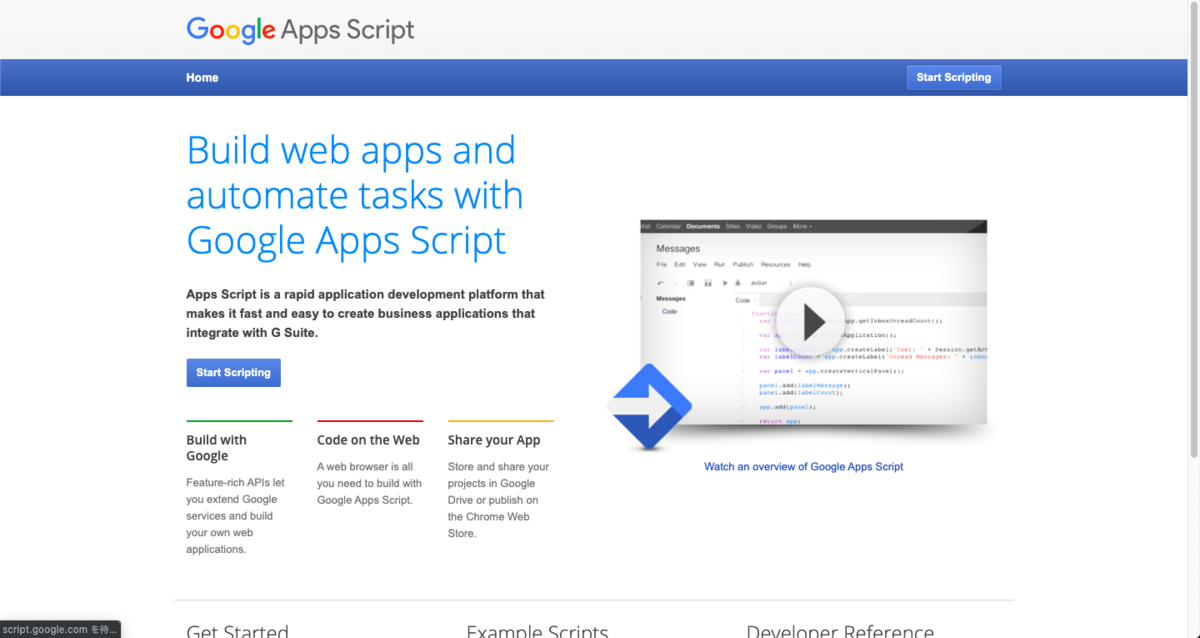1200x638 pixels.
Task: Click the "rapid application development platform" paragraph
Action: [x=365, y=314]
